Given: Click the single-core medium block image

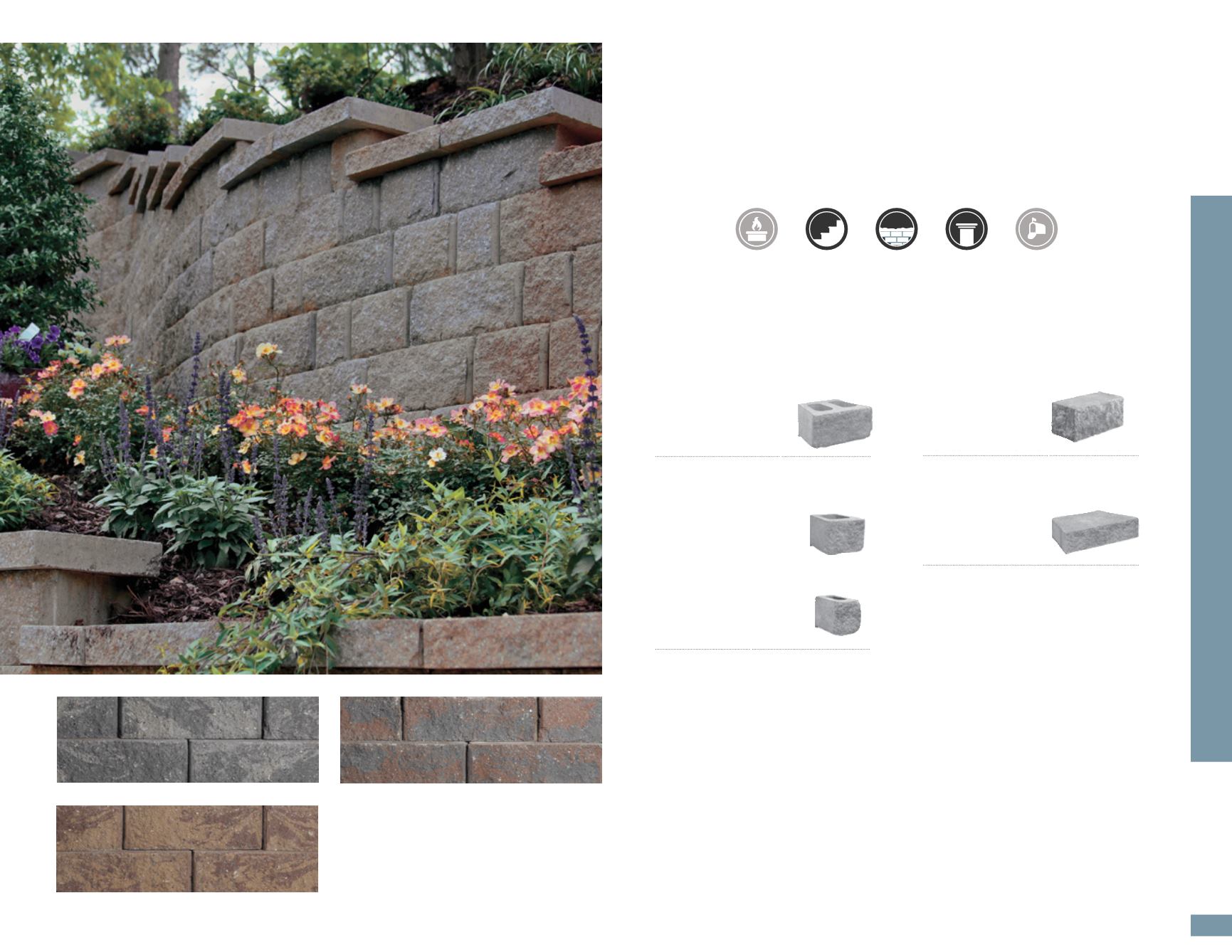Looking at the screenshot, I should point(837,533).
